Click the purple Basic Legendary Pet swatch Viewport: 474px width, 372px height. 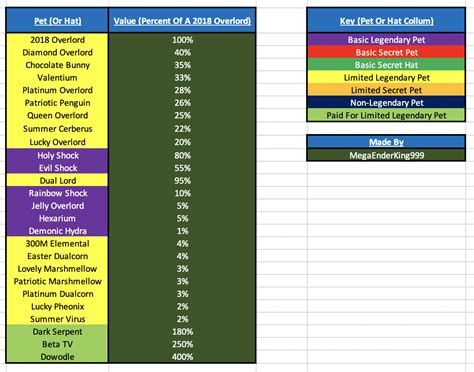(x=386, y=40)
